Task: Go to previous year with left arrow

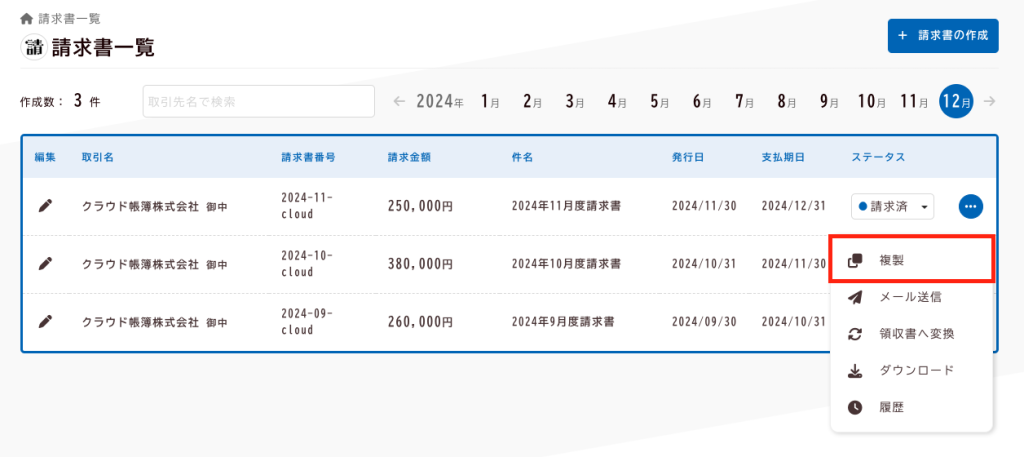Action: [x=399, y=101]
